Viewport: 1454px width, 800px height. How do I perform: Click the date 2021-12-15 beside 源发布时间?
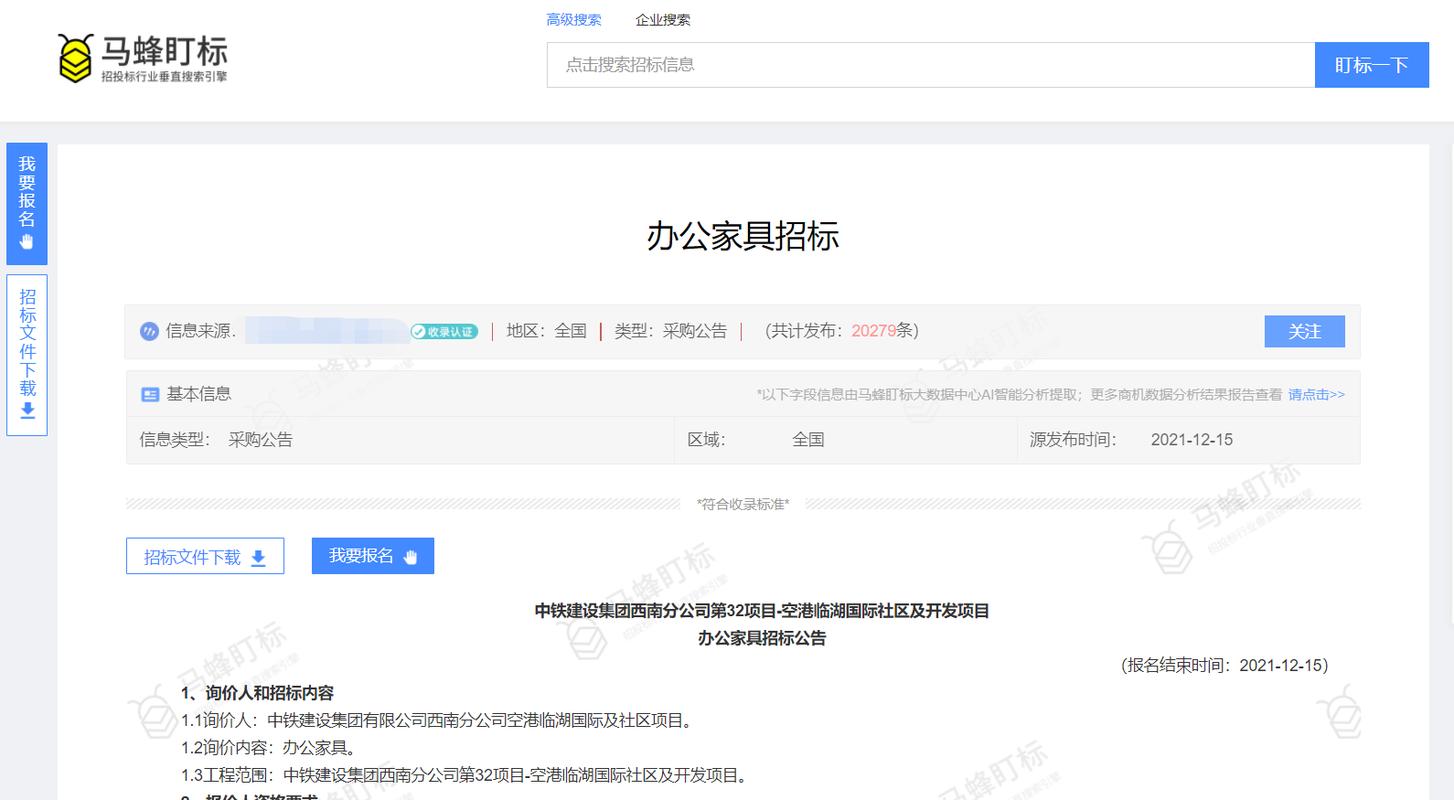(x=1192, y=440)
